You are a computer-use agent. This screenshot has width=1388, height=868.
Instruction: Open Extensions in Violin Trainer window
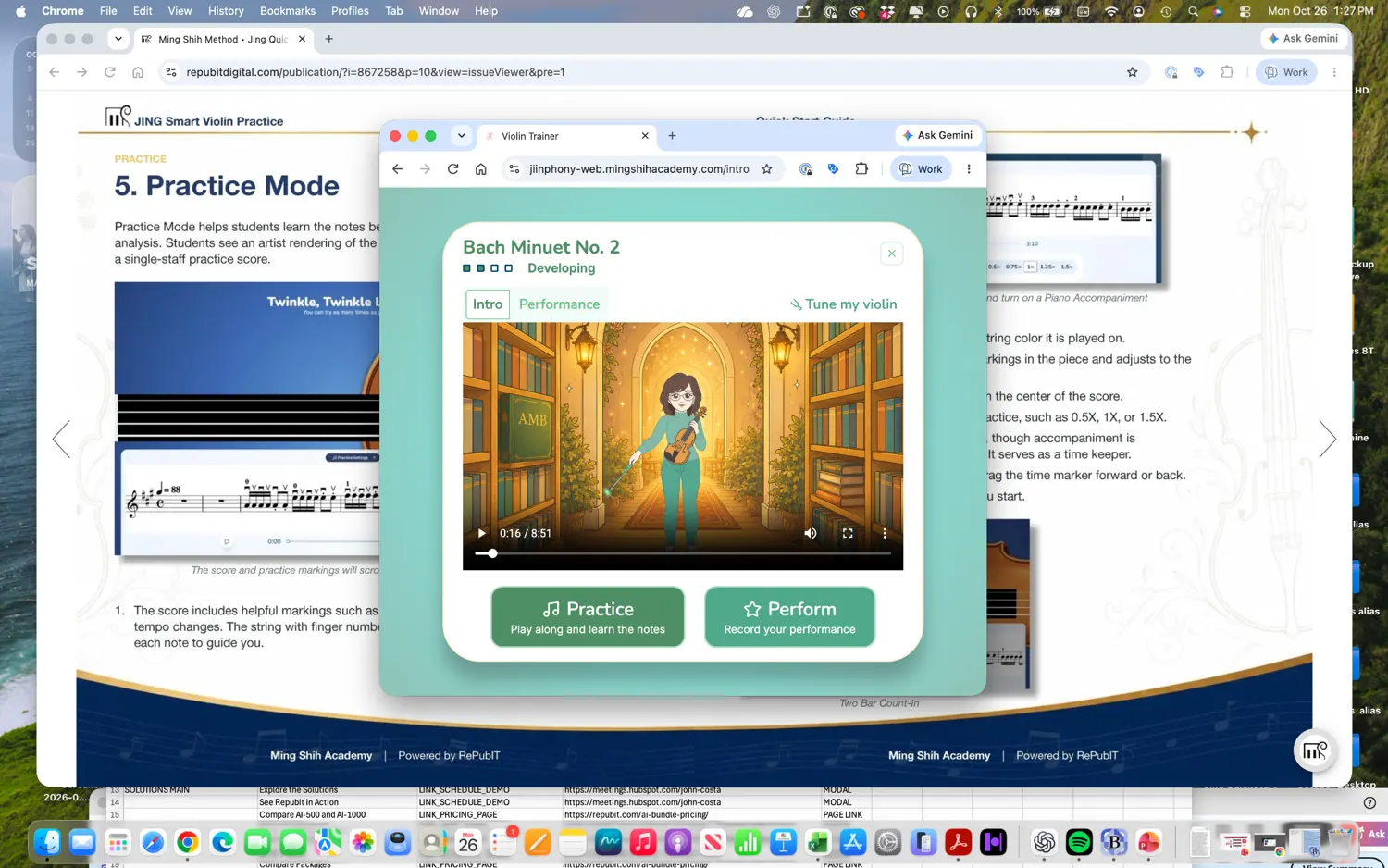(861, 169)
